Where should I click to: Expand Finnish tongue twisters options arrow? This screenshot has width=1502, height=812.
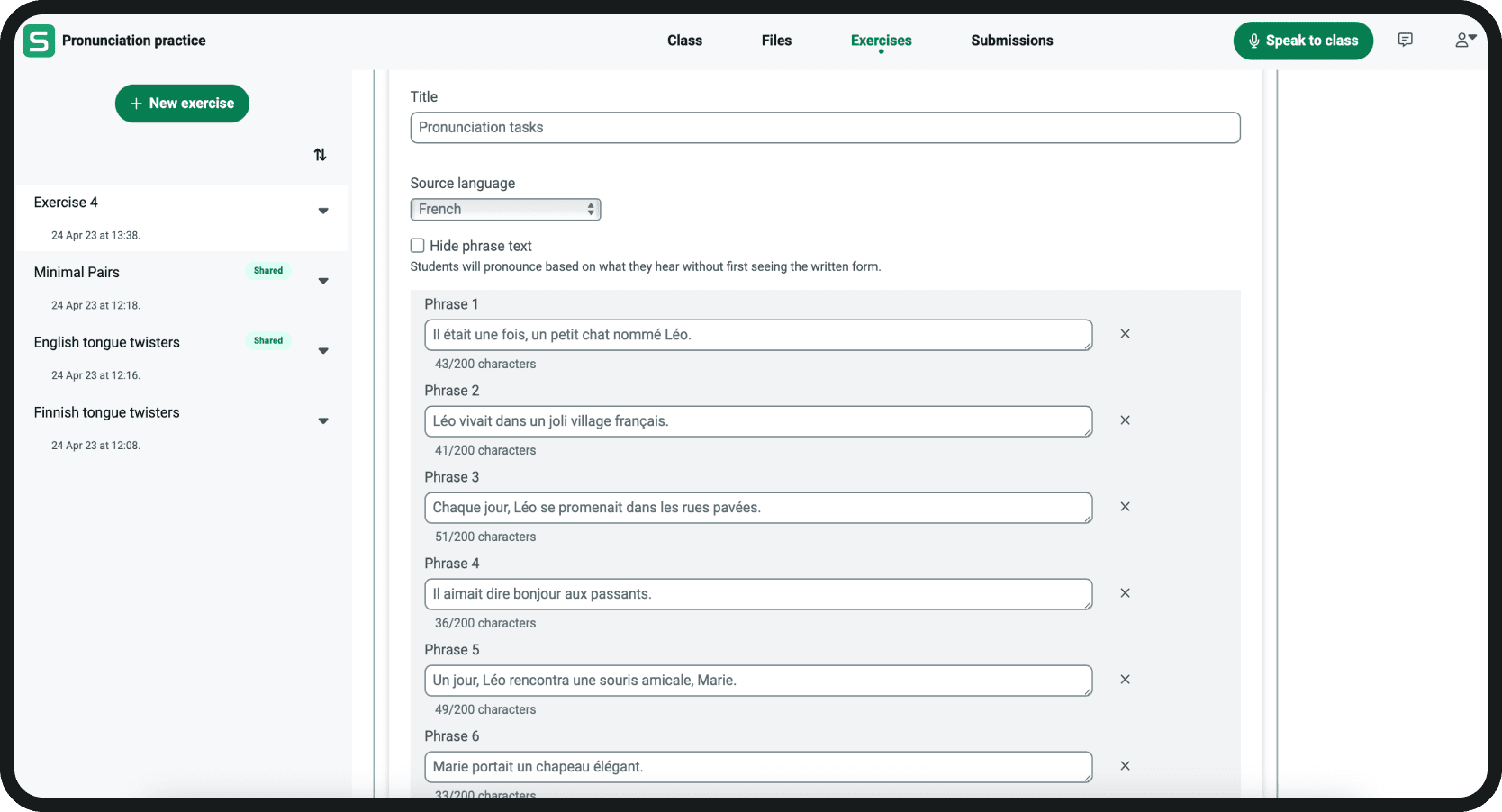[323, 421]
